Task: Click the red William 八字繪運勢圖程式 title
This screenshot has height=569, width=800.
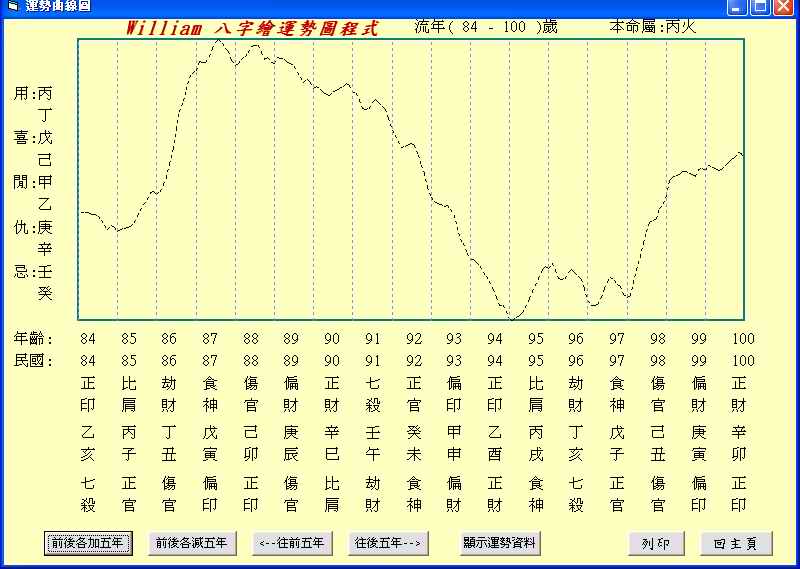Action: (252, 28)
